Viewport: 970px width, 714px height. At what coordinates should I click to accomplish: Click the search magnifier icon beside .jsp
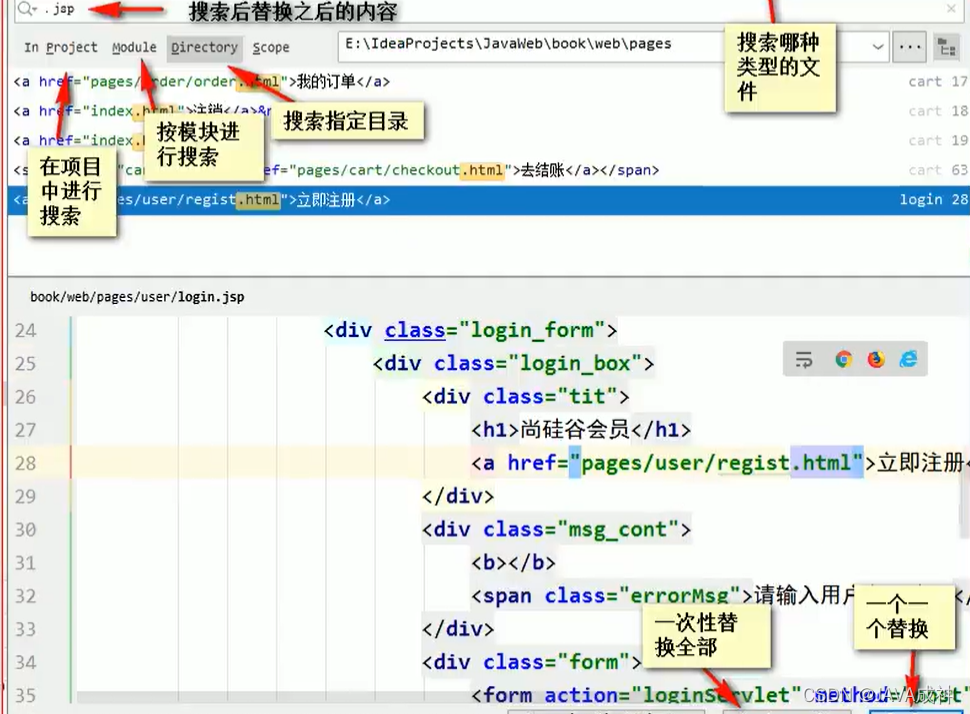[27, 9]
